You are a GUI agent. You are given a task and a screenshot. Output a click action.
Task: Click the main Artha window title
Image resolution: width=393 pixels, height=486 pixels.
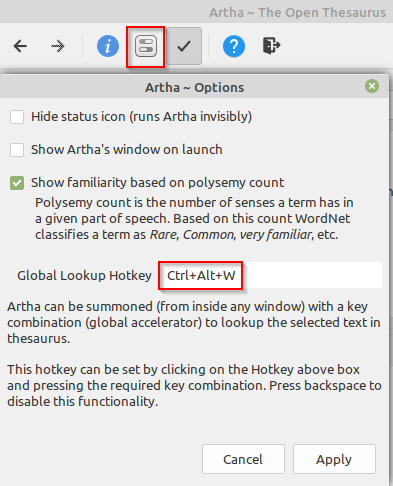point(297,13)
